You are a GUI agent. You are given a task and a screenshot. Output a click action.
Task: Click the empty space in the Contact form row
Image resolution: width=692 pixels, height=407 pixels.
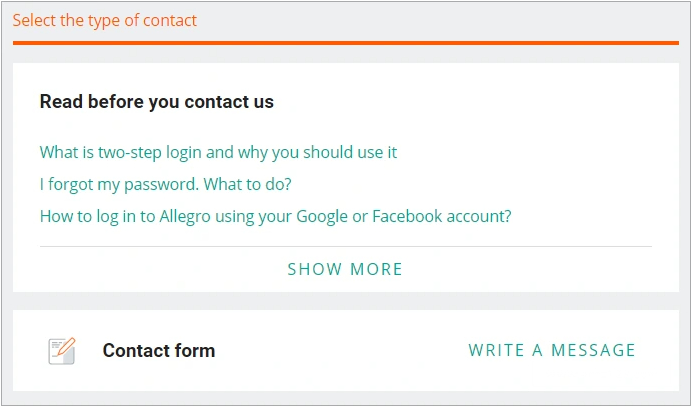[340, 350]
